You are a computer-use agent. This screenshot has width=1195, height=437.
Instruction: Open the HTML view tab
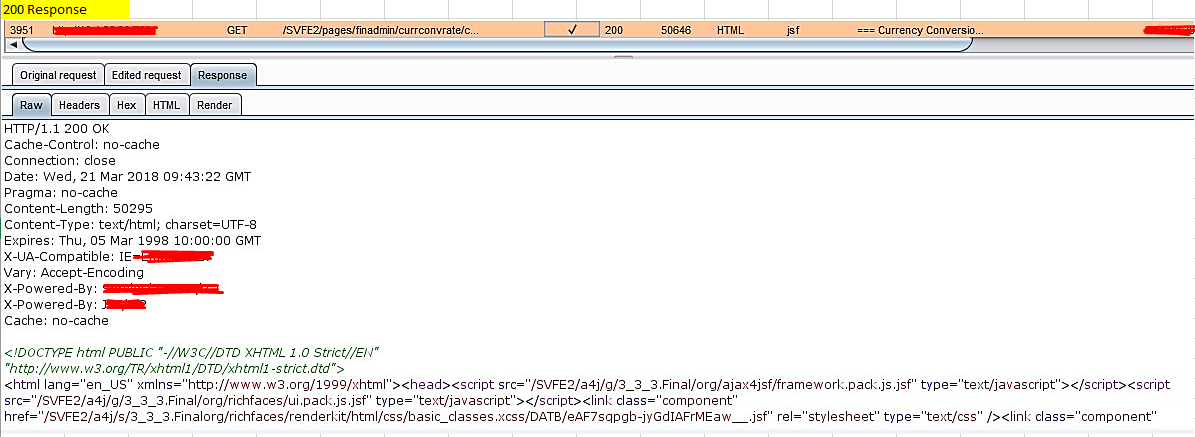coord(166,104)
